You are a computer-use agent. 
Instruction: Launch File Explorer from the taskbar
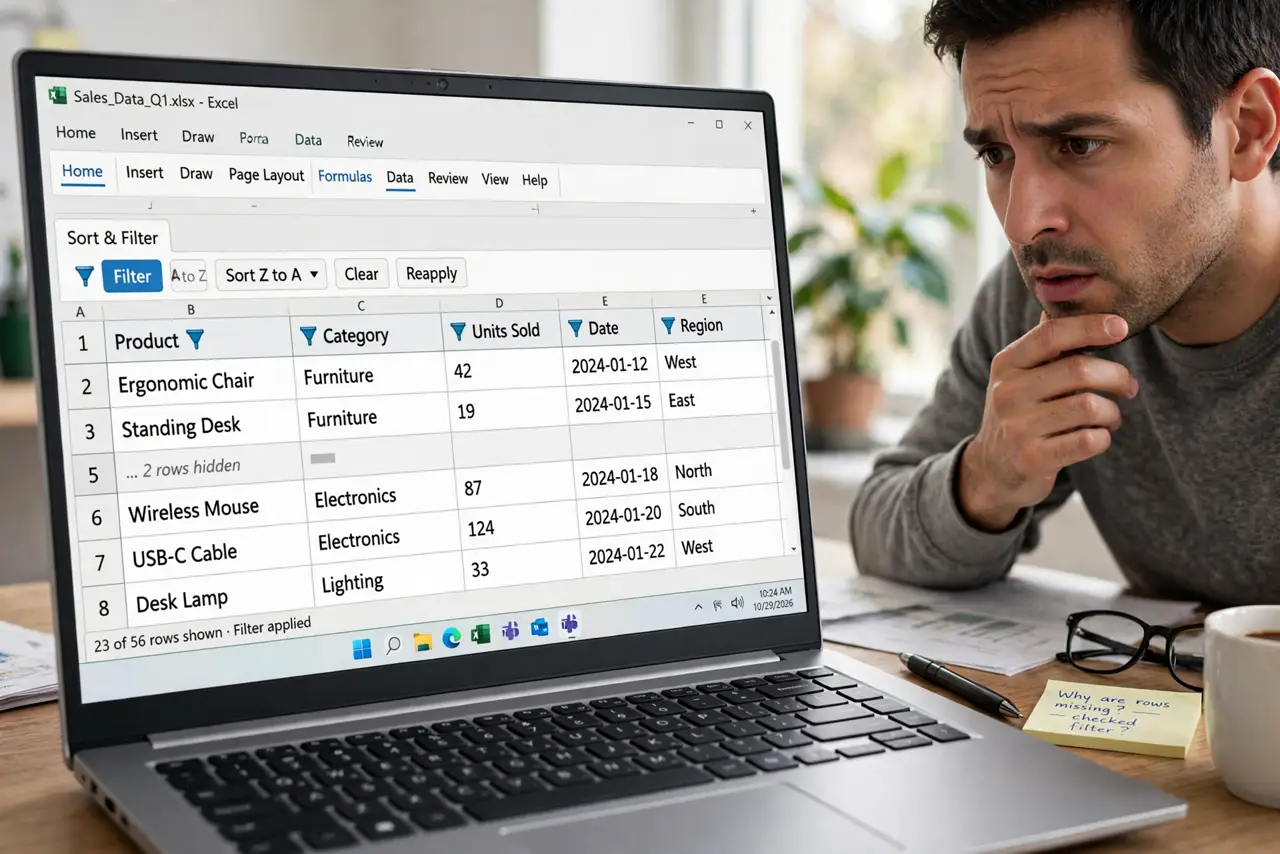[x=423, y=641]
